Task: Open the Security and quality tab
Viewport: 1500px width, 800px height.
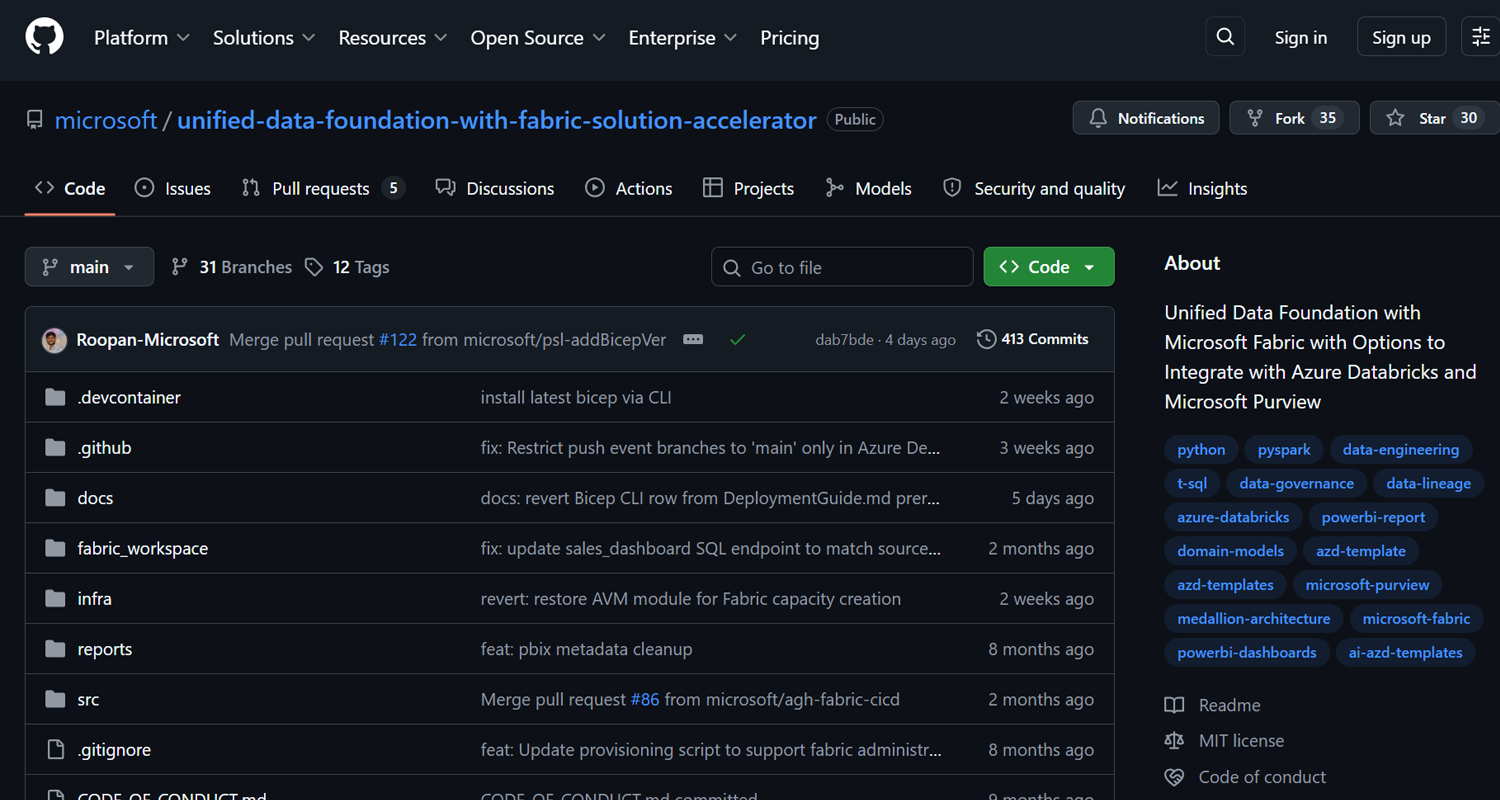Action: click(1034, 188)
